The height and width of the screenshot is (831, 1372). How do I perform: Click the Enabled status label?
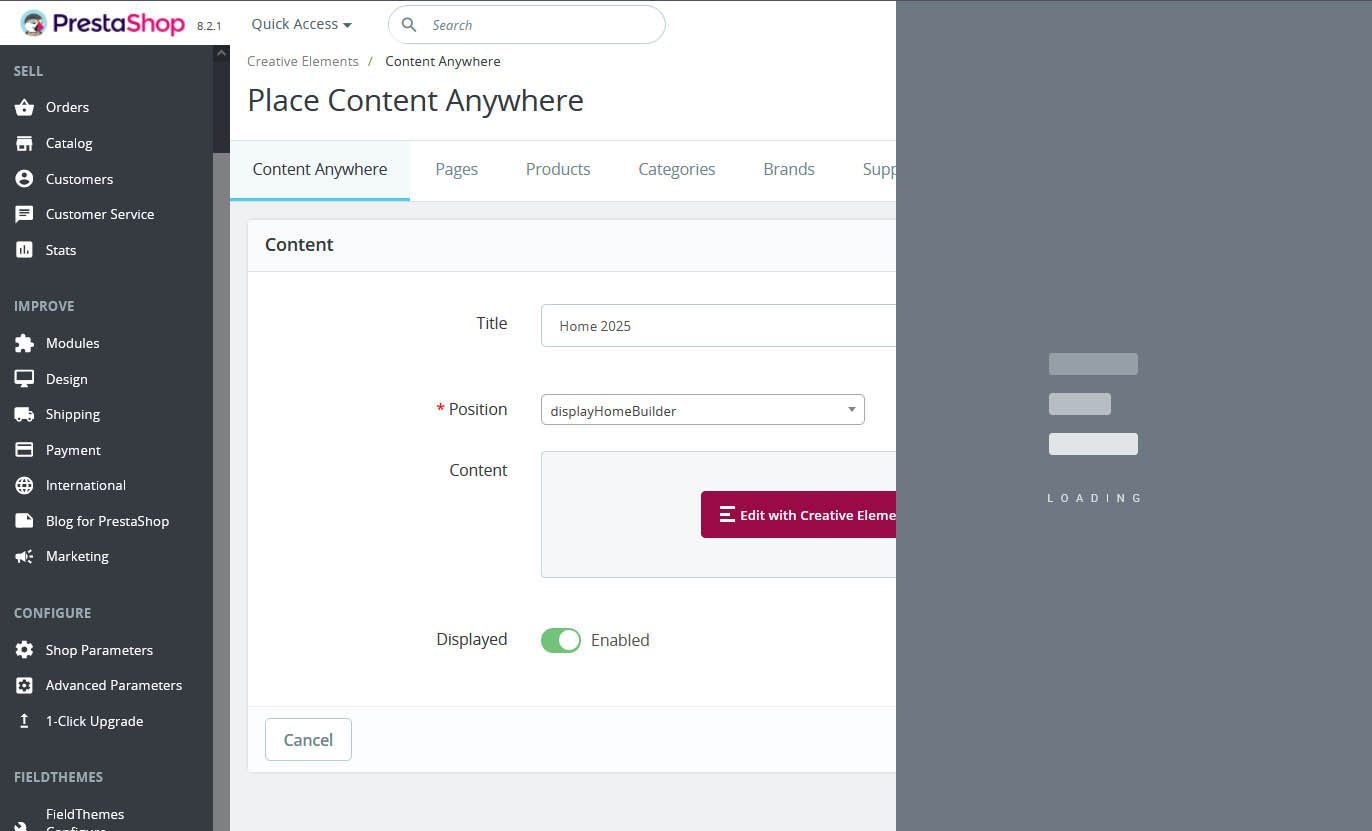620,640
